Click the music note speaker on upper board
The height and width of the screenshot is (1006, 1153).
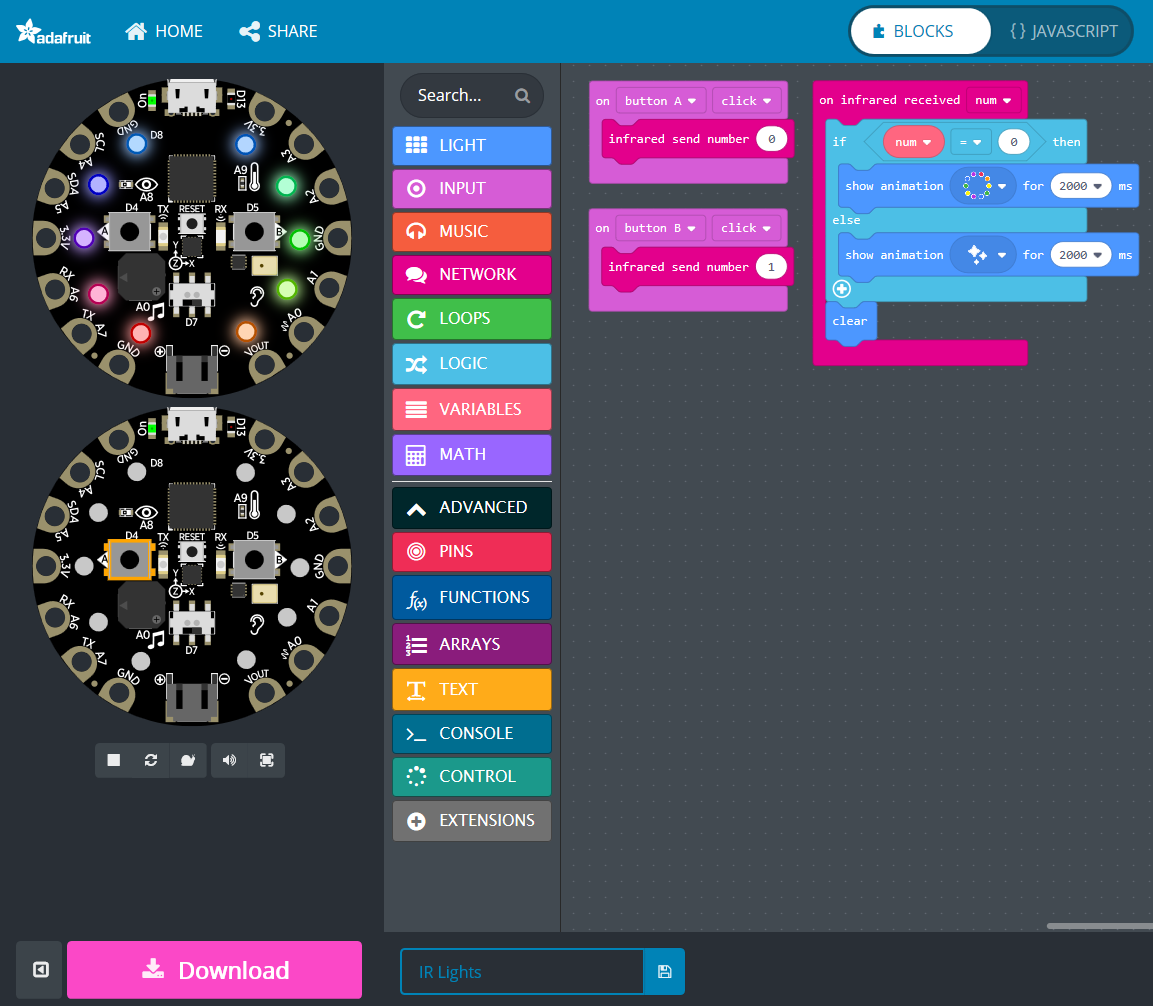click(x=156, y=311)
